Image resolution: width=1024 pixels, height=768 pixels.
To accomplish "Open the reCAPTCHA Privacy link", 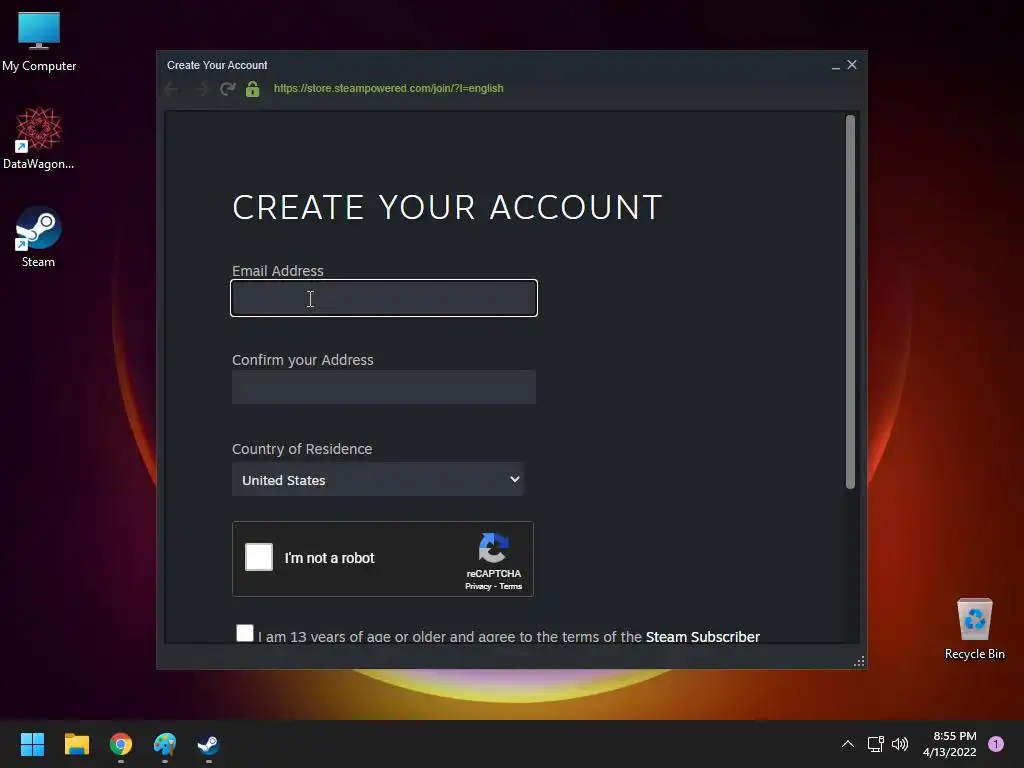I will point(478,586).
